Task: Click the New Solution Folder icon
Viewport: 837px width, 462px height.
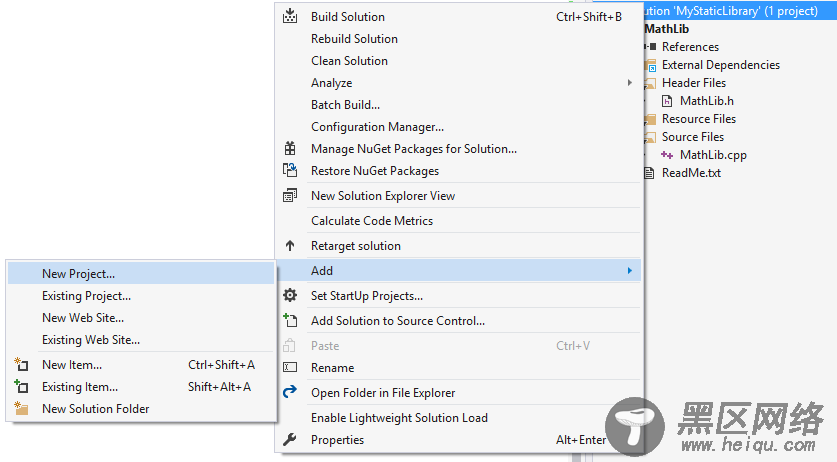Action: pos(21,408)
